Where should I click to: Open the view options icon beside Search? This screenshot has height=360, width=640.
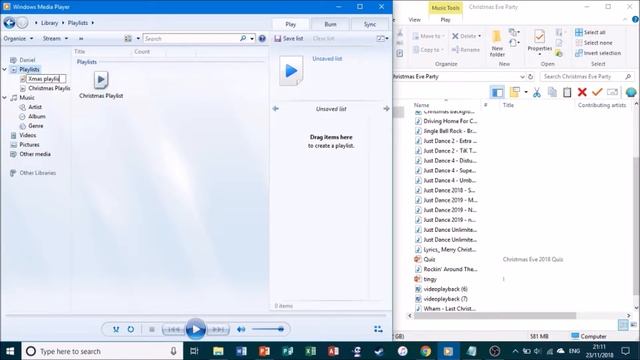[128, 38]
